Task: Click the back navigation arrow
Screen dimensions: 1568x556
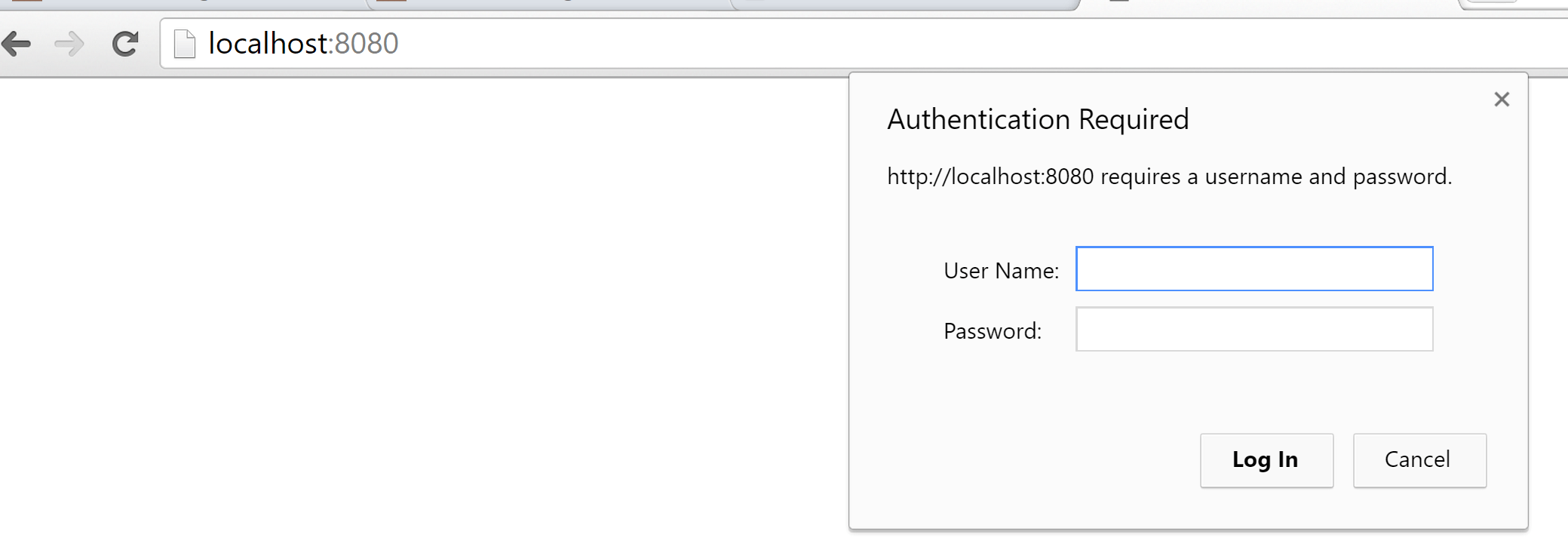Action: [16, 43]
